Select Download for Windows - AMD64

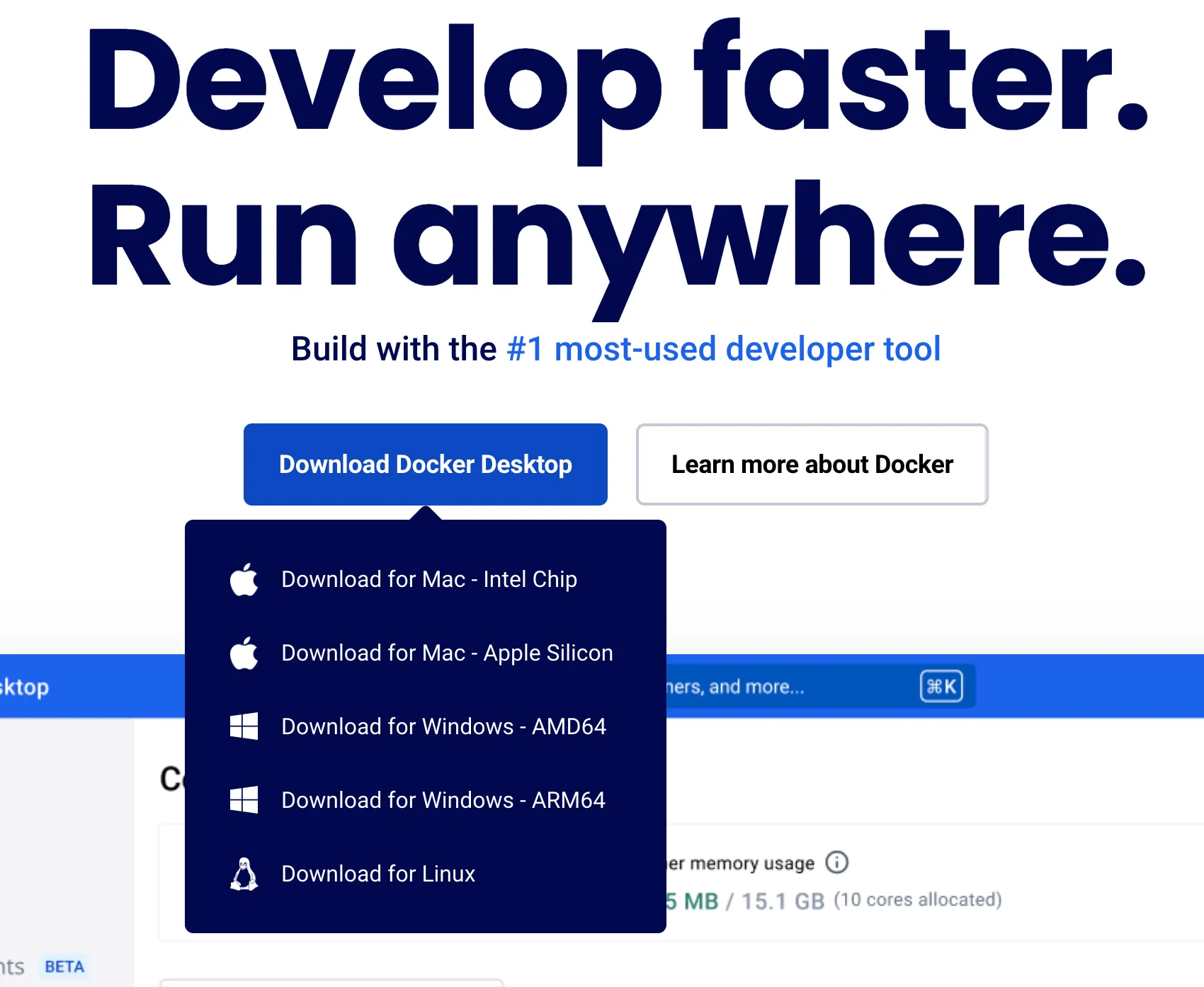click(x=443, y=726)
